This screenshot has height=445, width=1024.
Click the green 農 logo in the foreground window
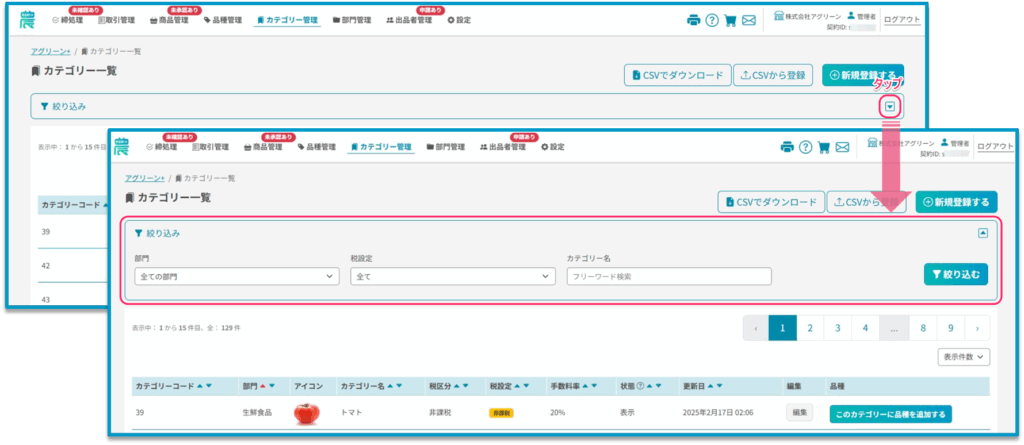(x=122, y=146)
